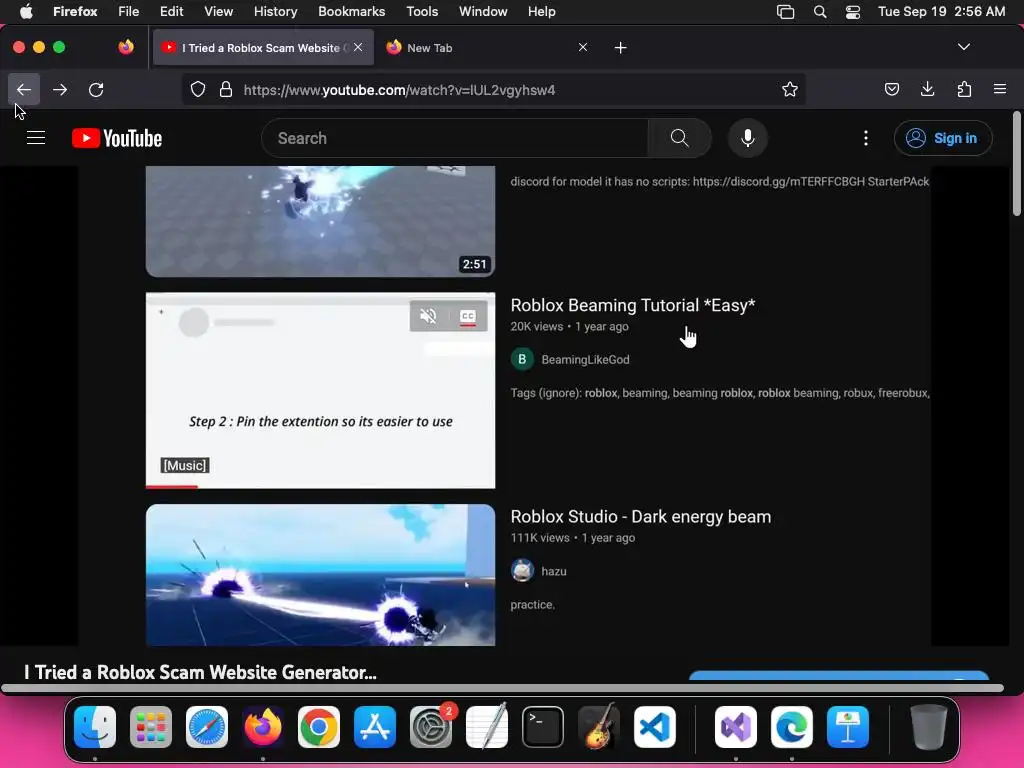Open the Tools menu

tap(422, 11)
